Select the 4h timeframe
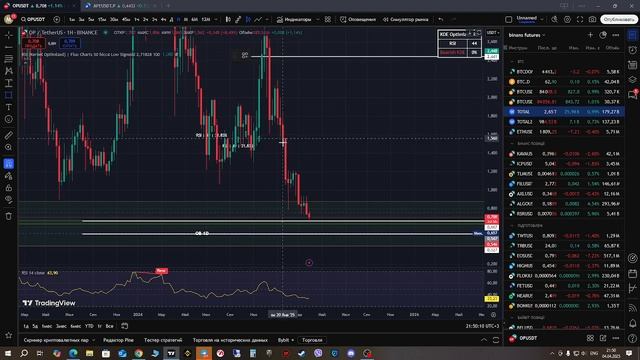This screenshot has height=360, width=640. click(x=163, y=19)
